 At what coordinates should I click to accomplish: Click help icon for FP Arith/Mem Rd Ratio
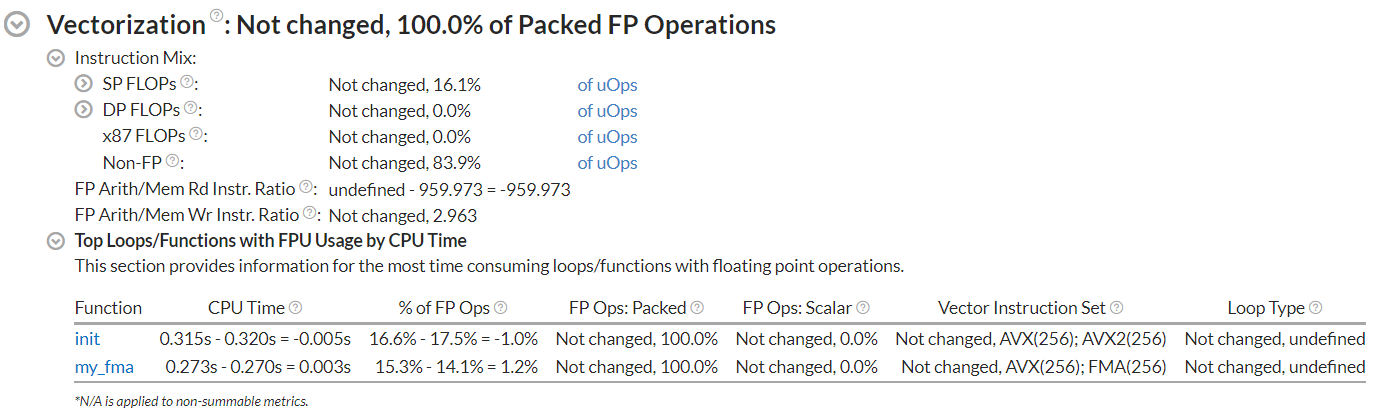click(306, 187)
